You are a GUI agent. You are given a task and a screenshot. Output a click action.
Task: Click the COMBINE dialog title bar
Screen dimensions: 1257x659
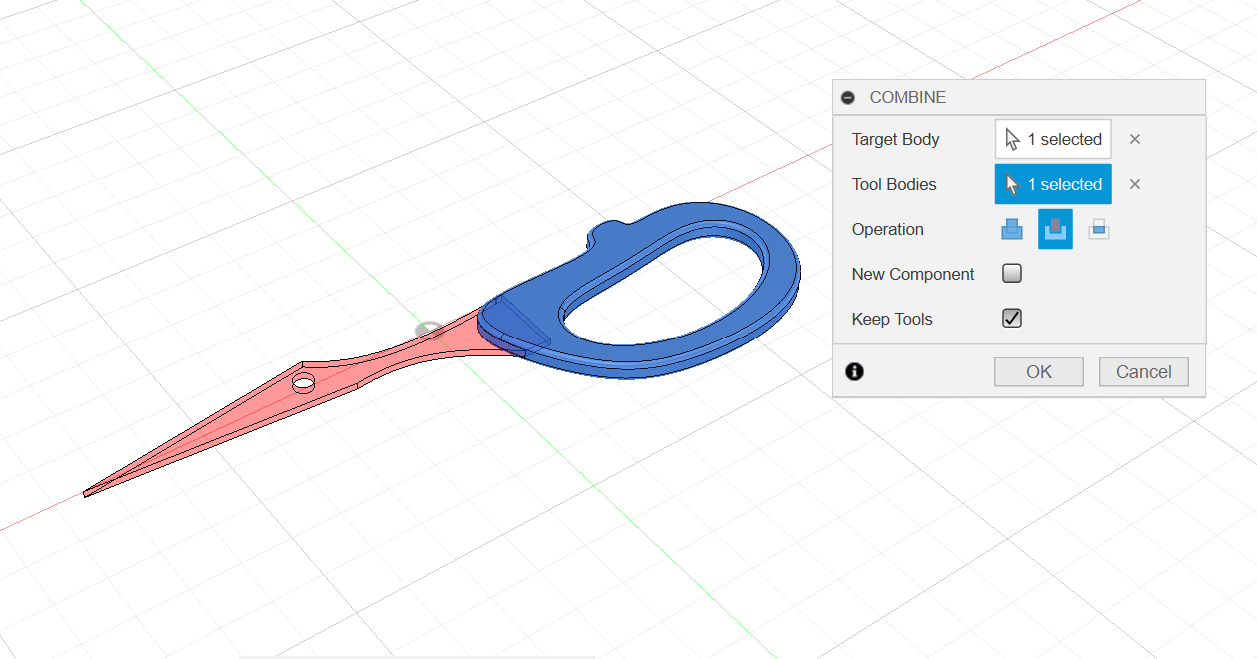pyautogui.click(x=1020, y=98)
